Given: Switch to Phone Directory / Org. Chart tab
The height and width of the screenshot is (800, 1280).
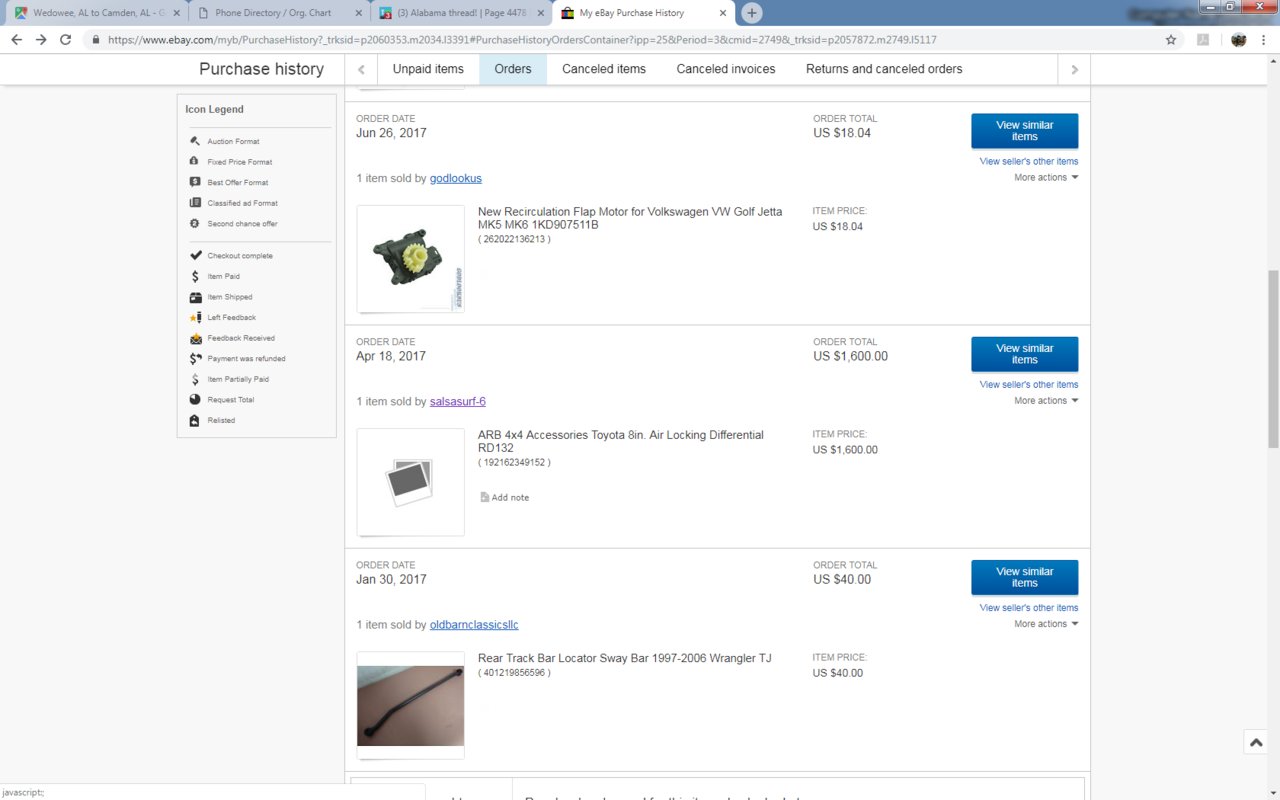Looking at the screenshot, I should (280, 13).
